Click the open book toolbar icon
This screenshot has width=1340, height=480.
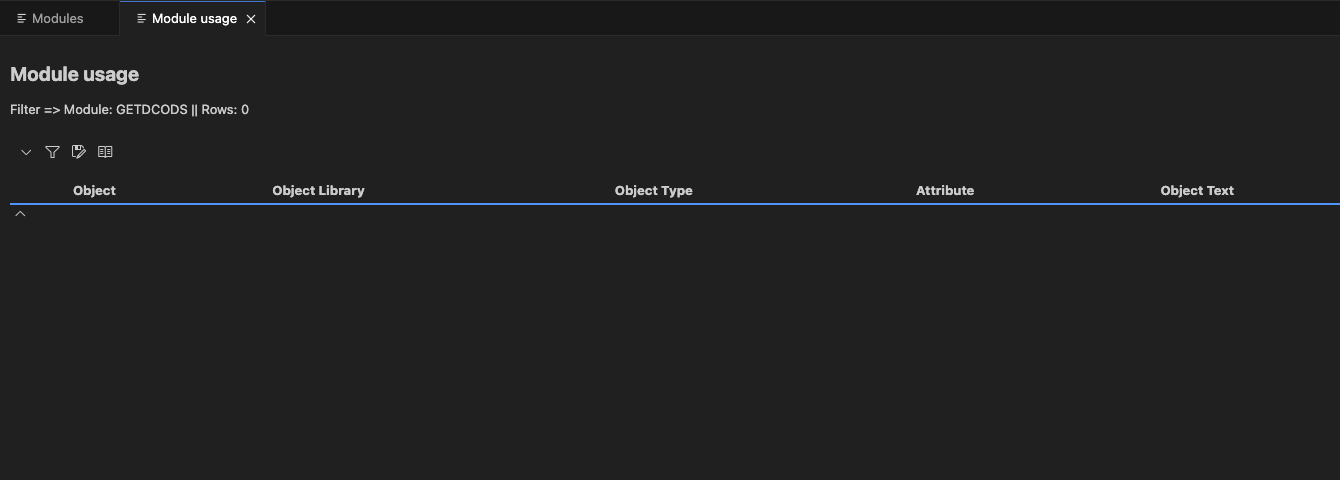[105, 152]
